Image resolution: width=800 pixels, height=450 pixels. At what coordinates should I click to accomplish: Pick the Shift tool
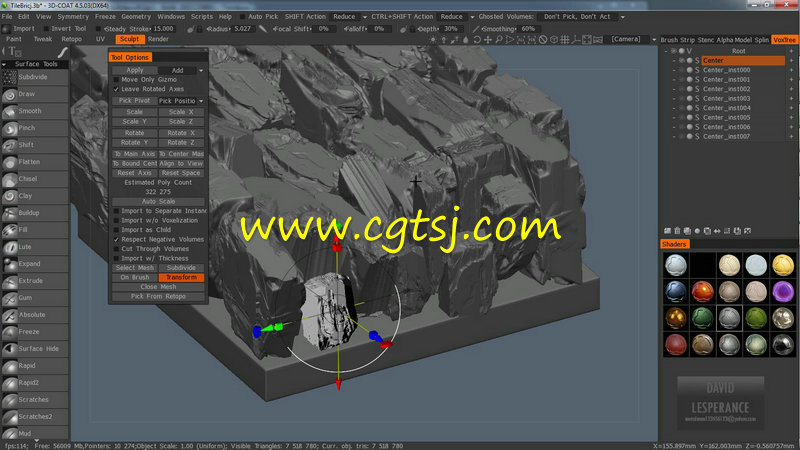[35, 145]
